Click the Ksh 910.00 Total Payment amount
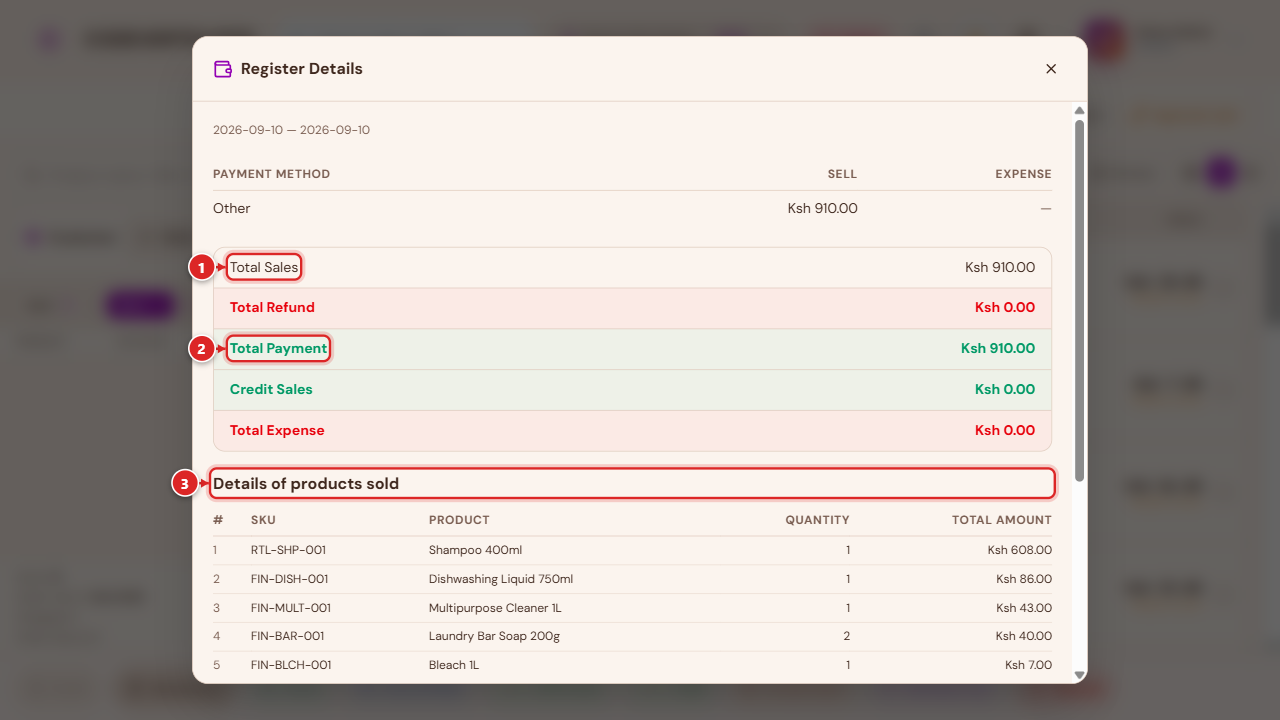This screenshot has width=1280, height=720. pos(998,349)
